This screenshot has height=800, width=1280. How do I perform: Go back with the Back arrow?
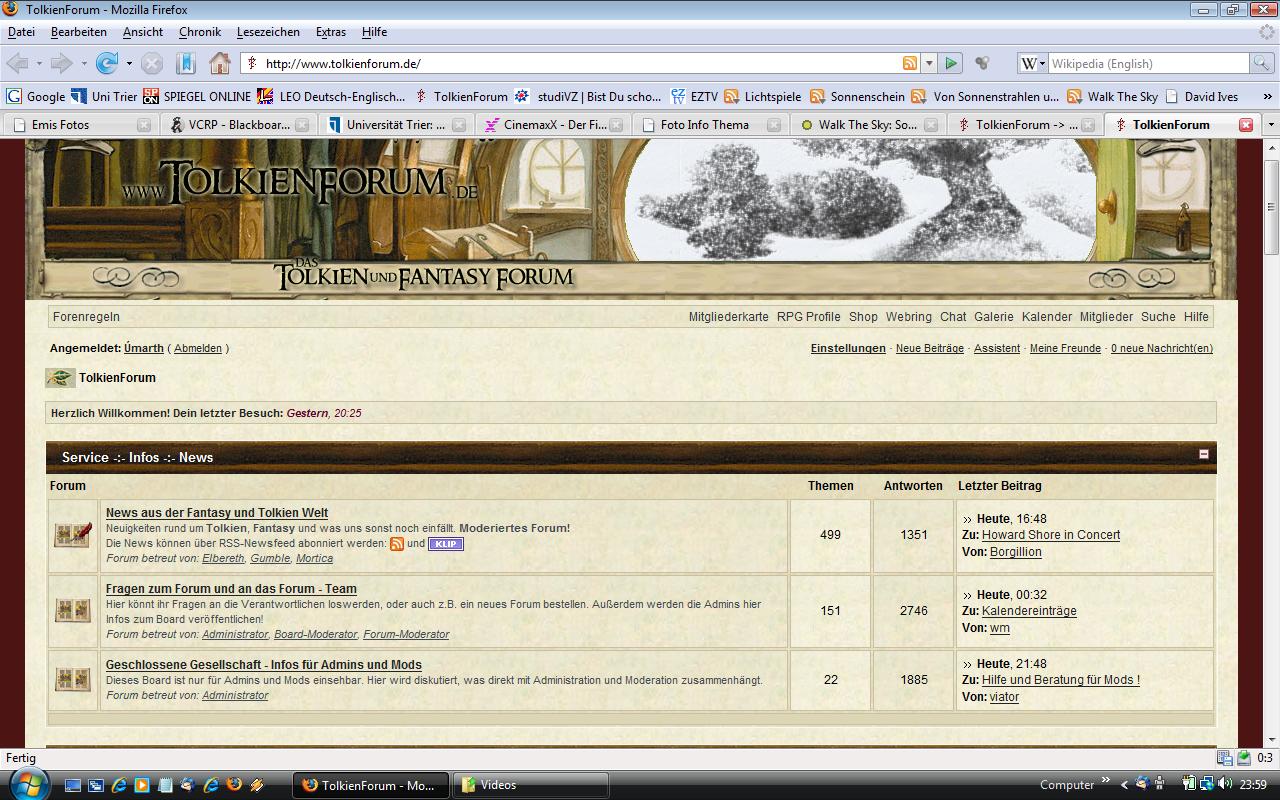(17, 63)
